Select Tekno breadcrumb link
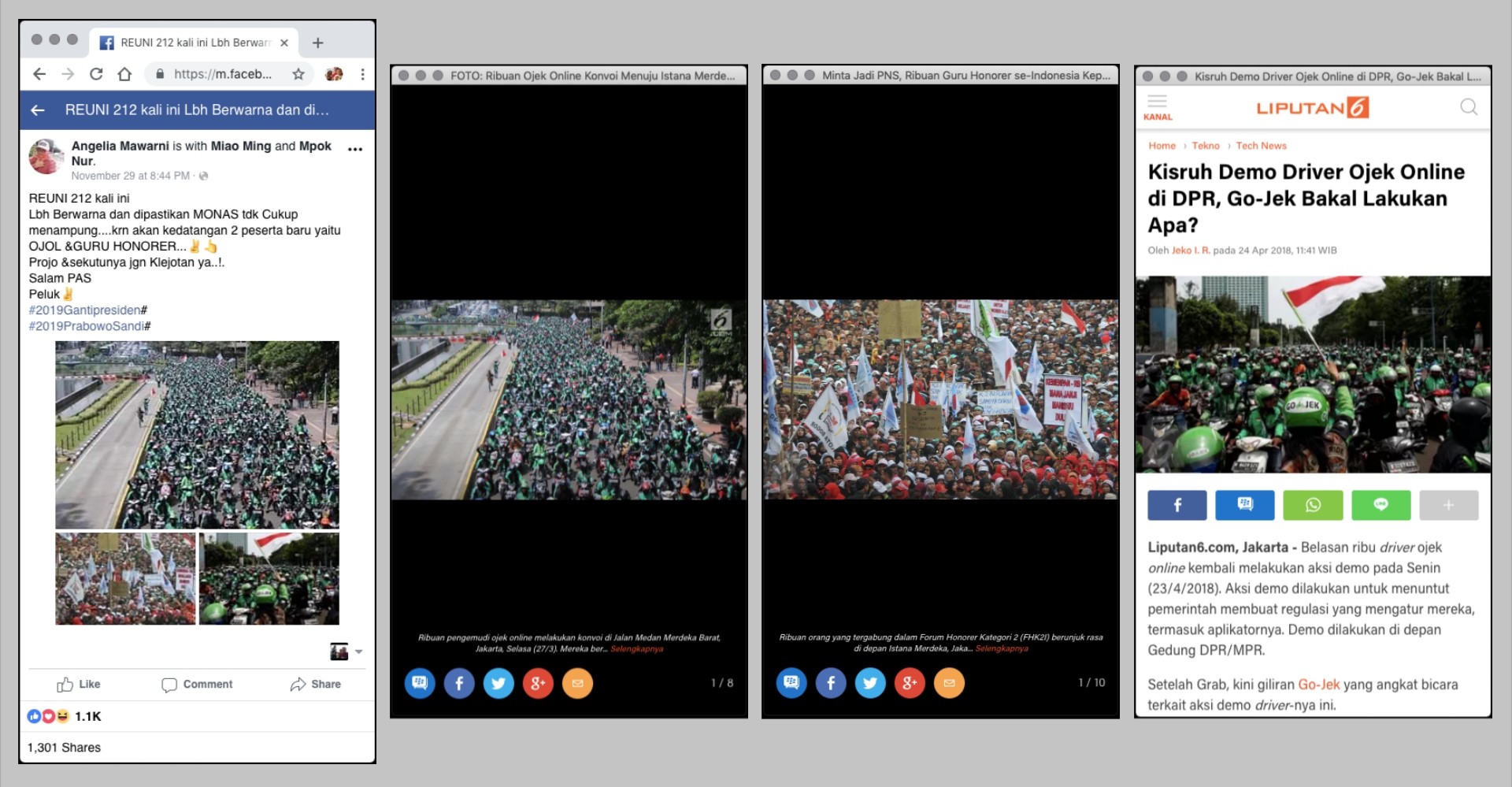Viewport: 1512px width, 787px height. (1205, 146)
